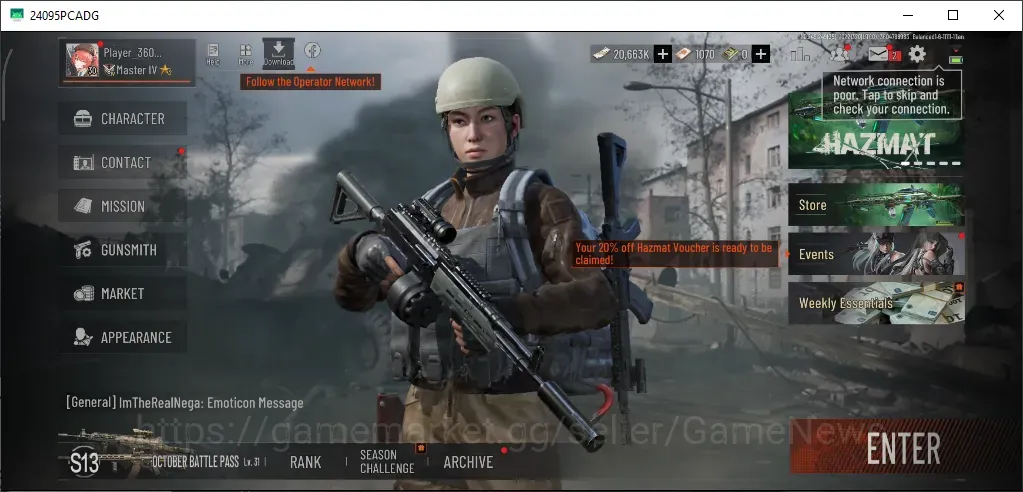The image size is (1023, 492).
Task: Click the 24095PCADG window app icon
Action: [x=17, y=15]
